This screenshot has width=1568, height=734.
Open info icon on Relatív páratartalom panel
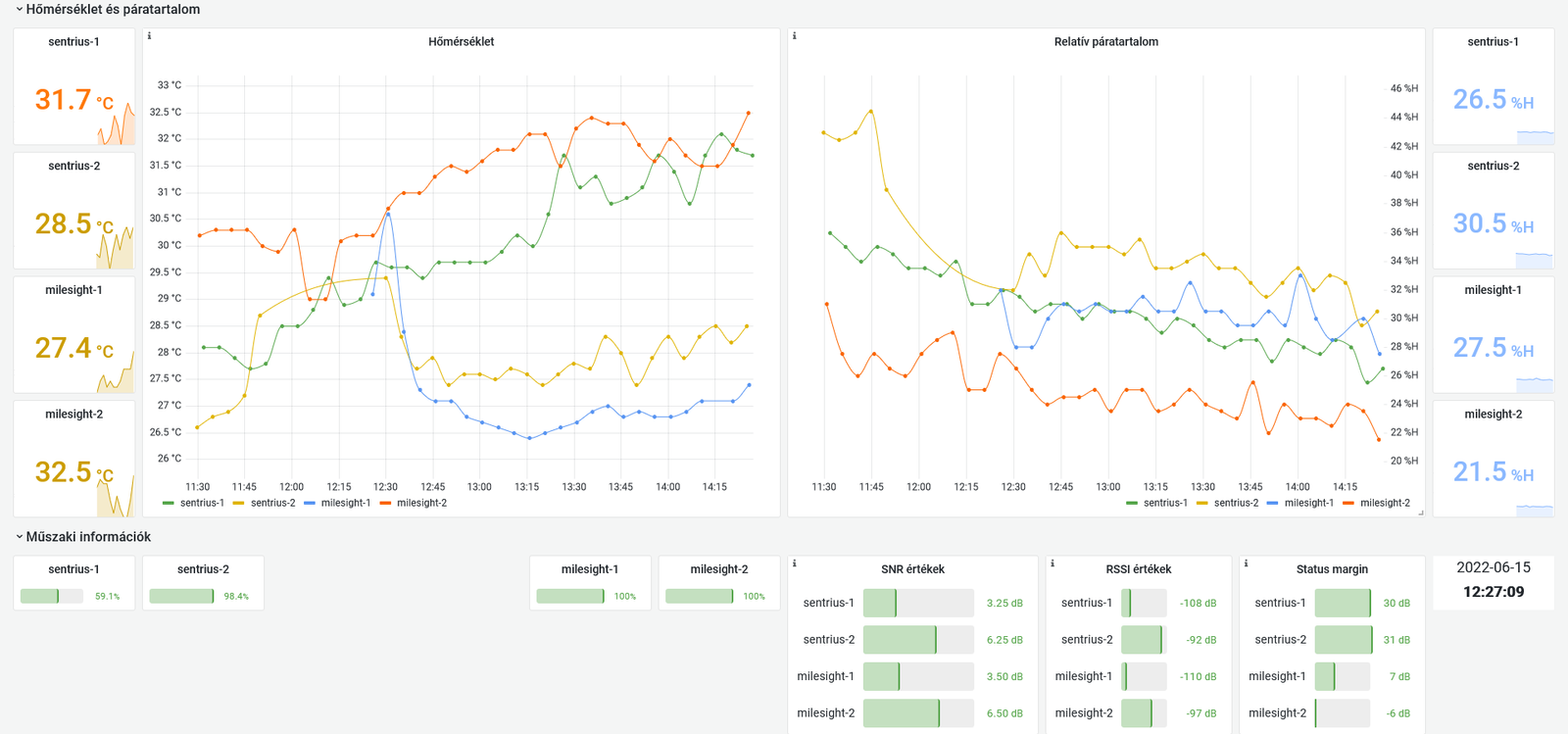[794, 36]
